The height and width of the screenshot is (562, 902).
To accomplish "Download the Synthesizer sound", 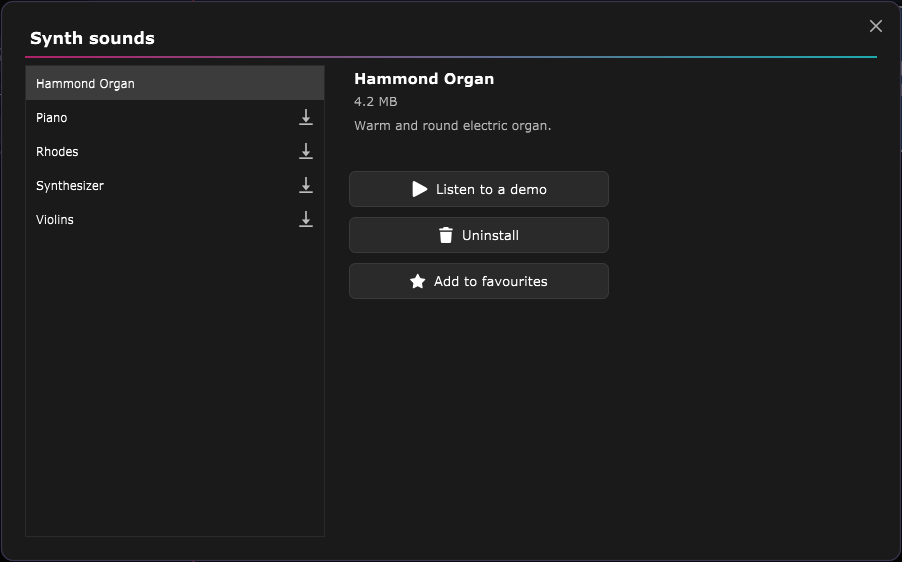I will (305, 185).
